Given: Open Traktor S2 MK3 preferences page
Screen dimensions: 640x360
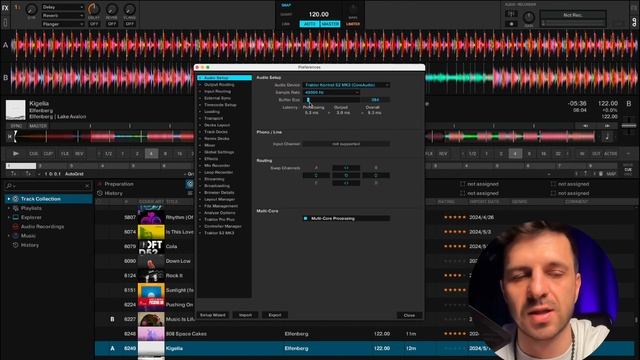Looking at the screenshot, I should tap(219, 233).
